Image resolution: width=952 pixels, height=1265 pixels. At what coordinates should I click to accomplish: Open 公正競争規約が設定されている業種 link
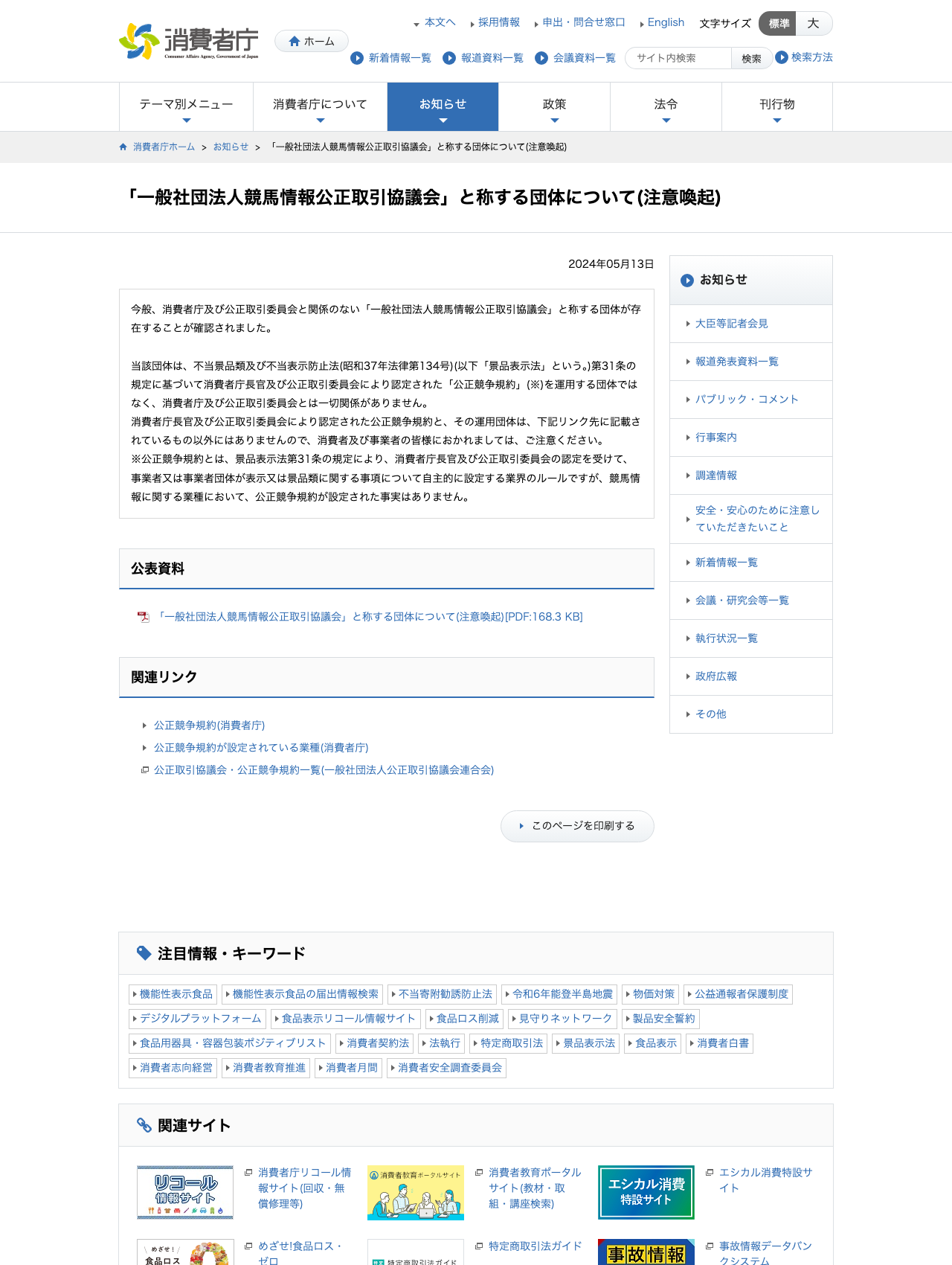261,748
